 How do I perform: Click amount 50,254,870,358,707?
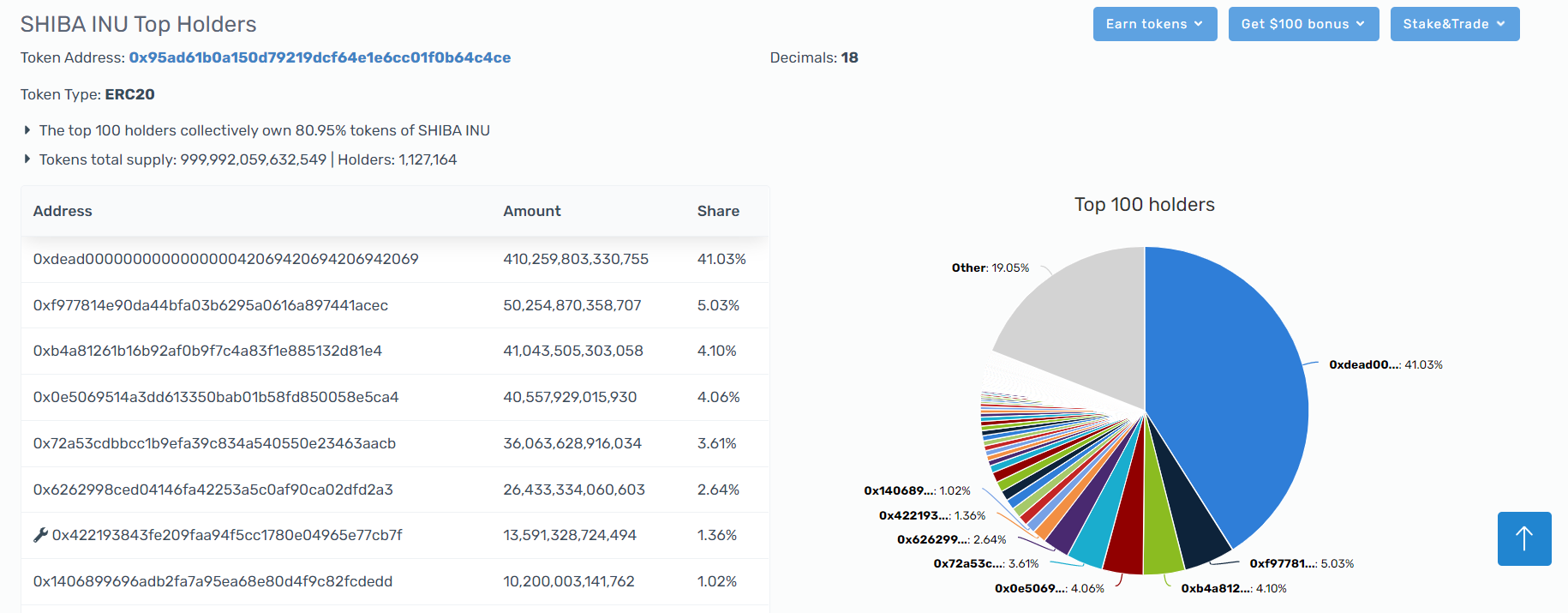pyautogui.click(x=572, y=305)
